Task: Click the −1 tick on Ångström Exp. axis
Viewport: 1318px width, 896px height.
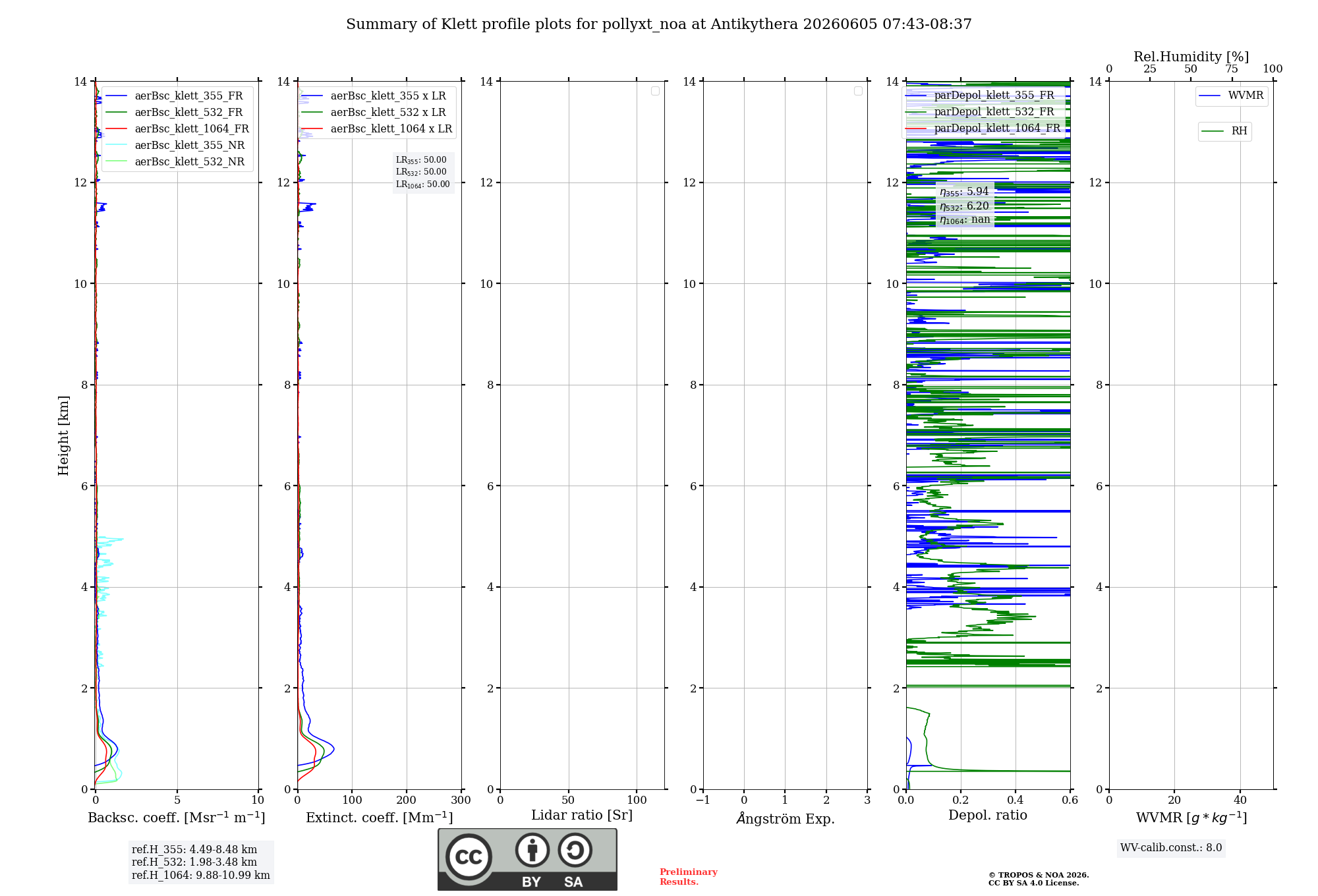Action: [703, 800]
